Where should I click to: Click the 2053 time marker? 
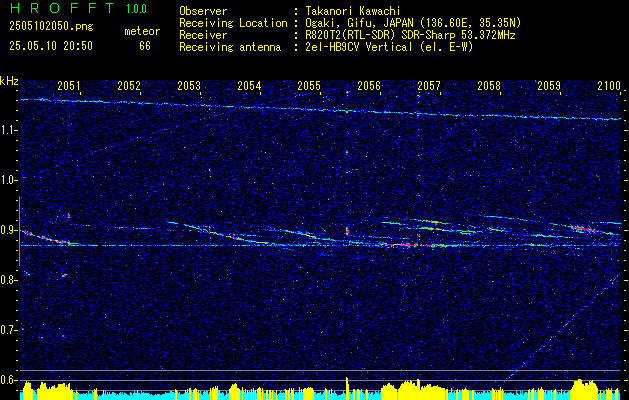pos(189,85)
